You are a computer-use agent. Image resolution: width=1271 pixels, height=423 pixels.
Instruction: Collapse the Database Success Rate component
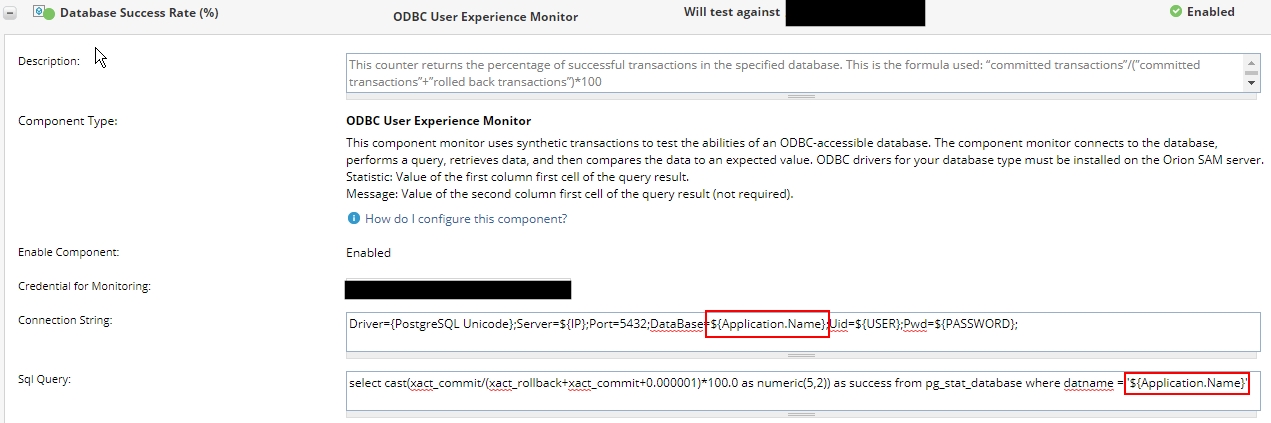[x=10, y=13]
